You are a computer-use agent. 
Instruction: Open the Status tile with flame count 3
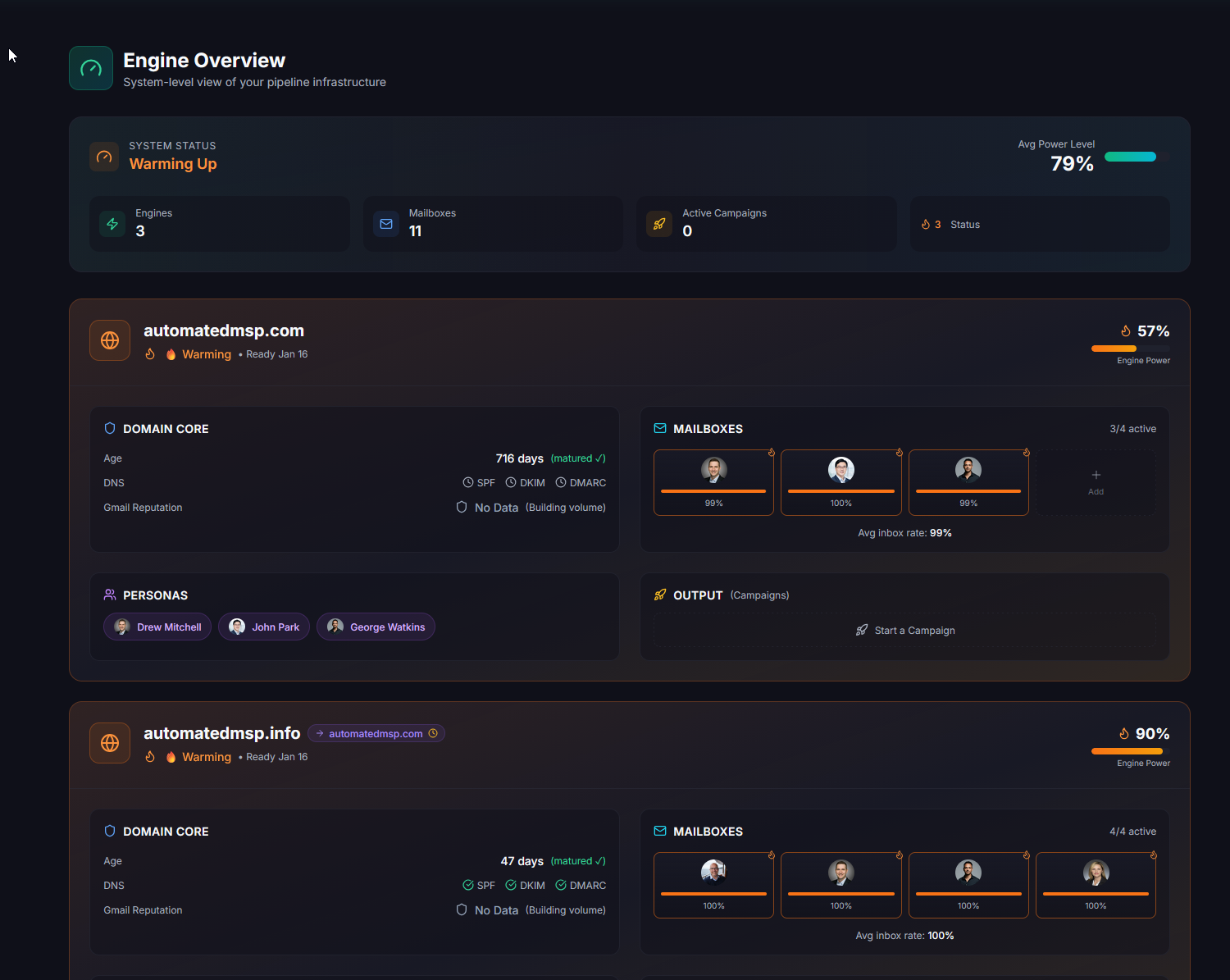[x=1039, y=224]
